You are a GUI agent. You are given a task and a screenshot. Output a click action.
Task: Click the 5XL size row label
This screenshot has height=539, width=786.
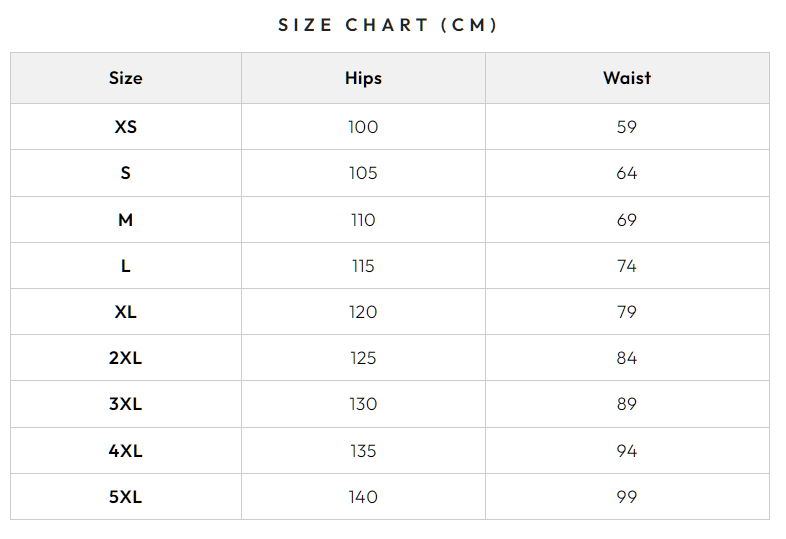(126, 497)
